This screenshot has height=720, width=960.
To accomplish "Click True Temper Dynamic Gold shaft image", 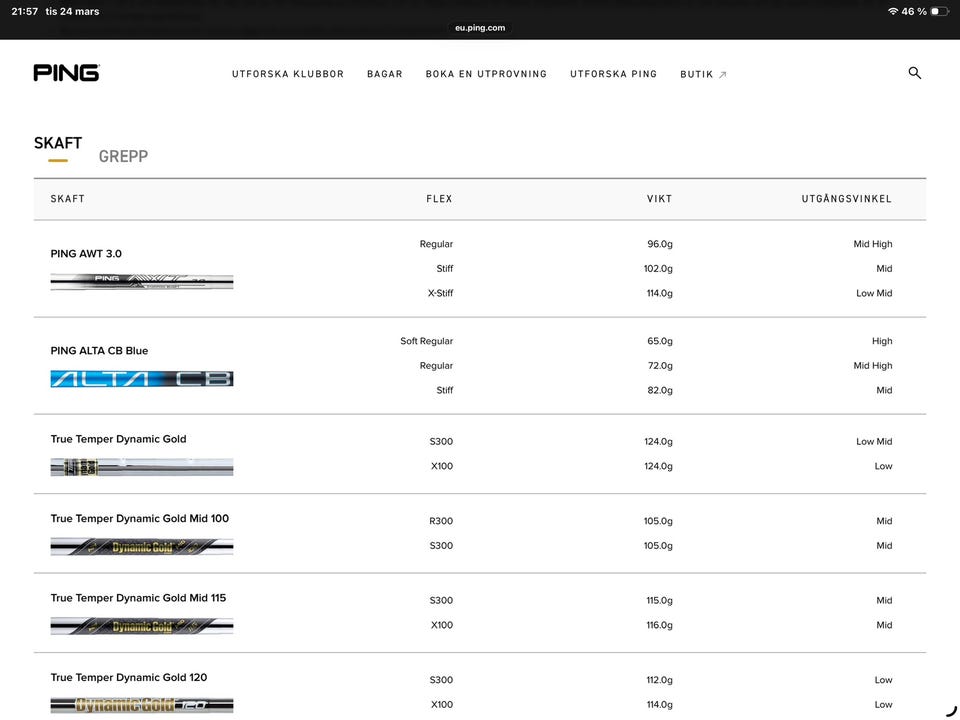I will (x=142, y=467).
